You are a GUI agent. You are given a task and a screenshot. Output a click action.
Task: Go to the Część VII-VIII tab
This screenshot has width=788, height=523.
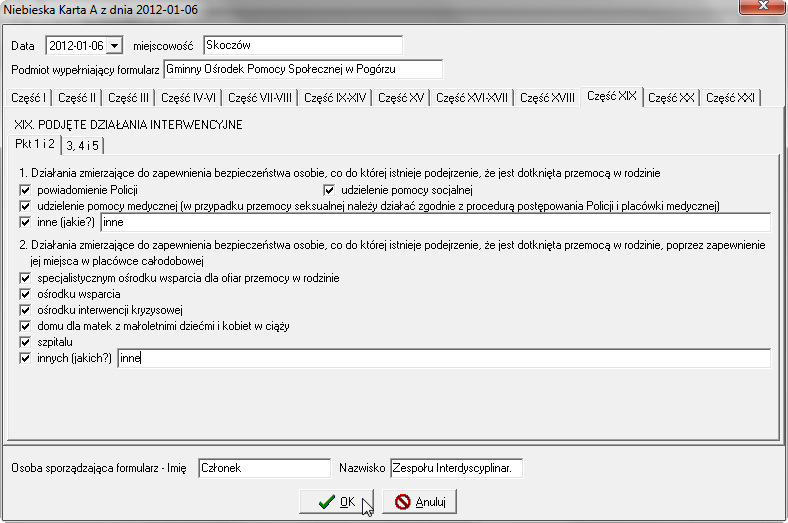(x=260, y=97)
